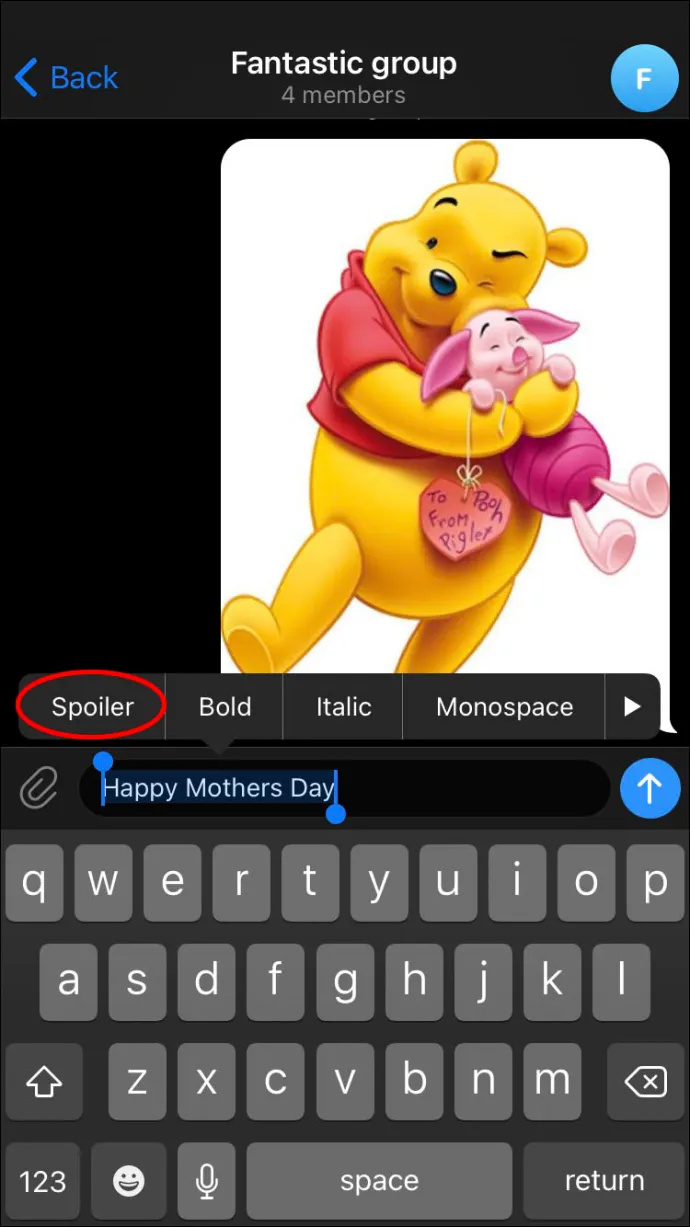The width and height of the screenshot is (690, 1227).
Task: Open Fantastic group info header
Action: 343,77
